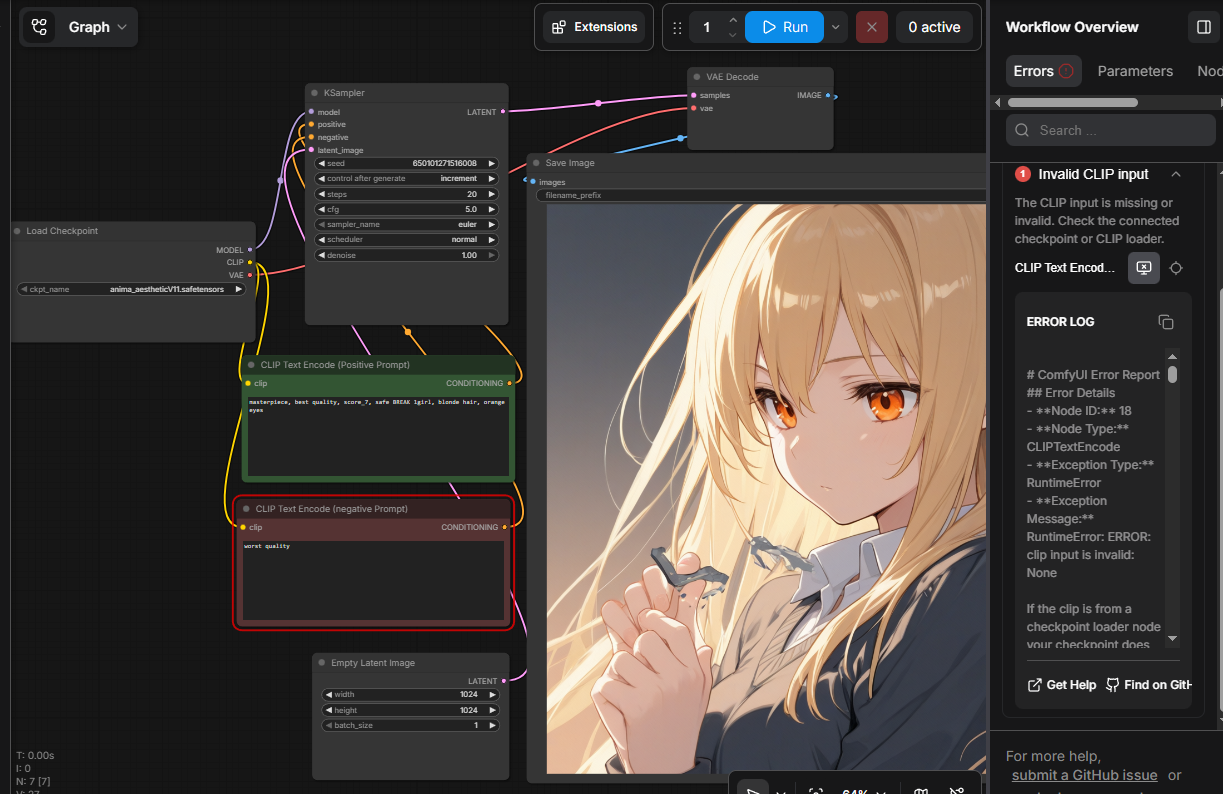
Task: Click the negative prompt 'worst quality' text box
Action: [373, 581]
